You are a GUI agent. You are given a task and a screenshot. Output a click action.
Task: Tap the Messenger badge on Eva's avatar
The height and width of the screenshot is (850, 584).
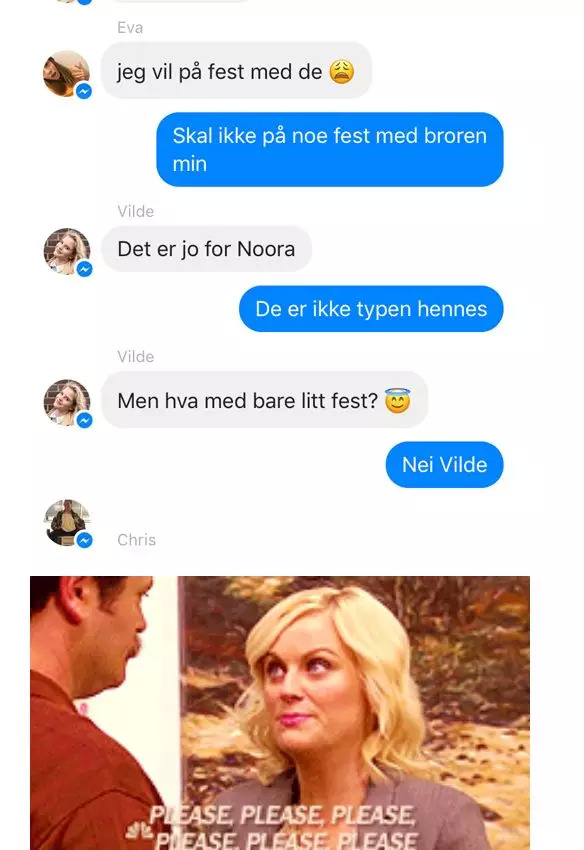pyautogui.click(x=84, y=91)
